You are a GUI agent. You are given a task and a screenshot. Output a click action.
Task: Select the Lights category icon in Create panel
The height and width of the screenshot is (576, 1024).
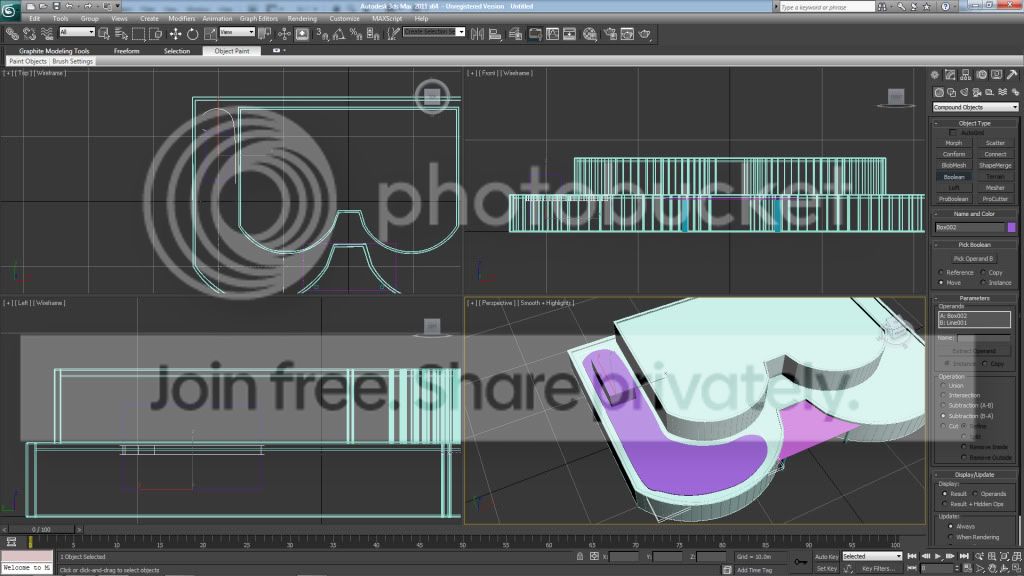point(965,93)
